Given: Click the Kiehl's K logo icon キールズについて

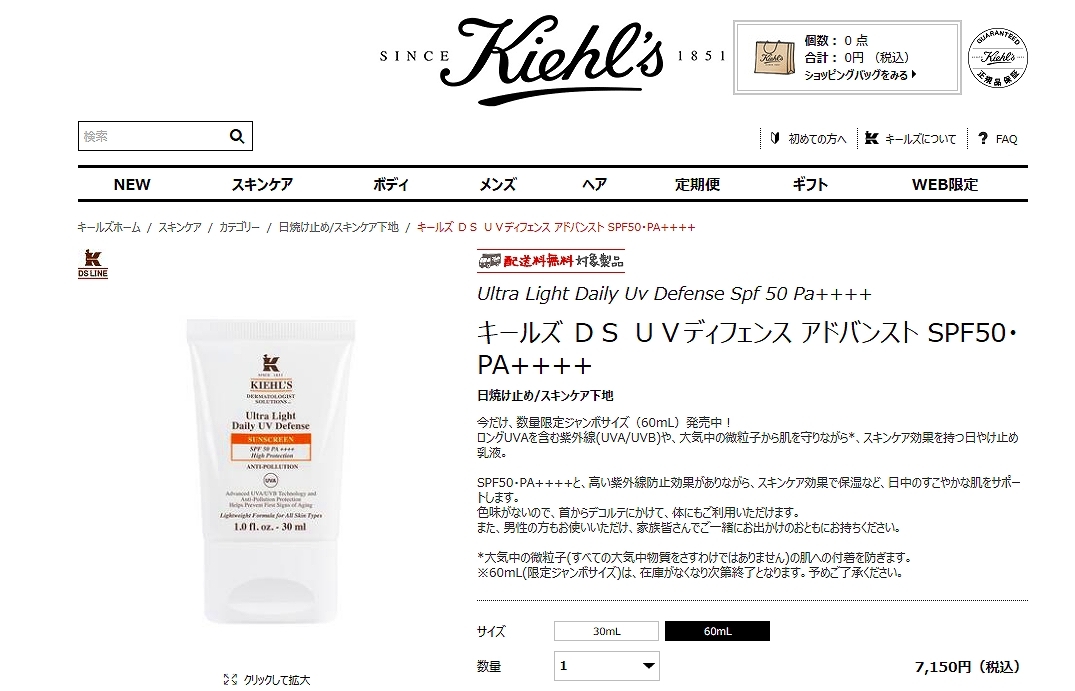Looking at the screenshot, I should click(871, 138).
